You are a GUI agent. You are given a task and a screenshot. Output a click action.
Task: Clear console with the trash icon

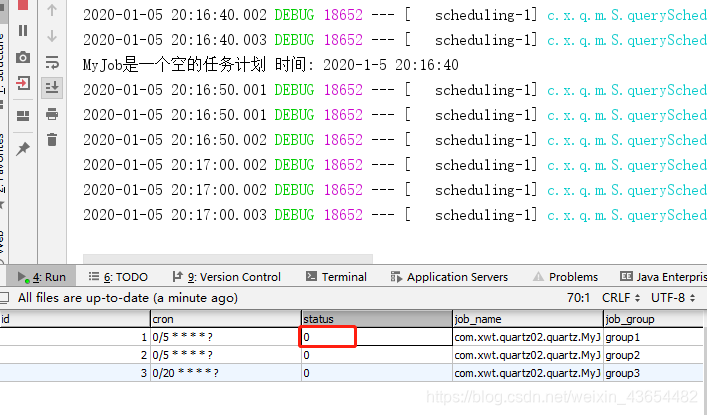[52, 140]
